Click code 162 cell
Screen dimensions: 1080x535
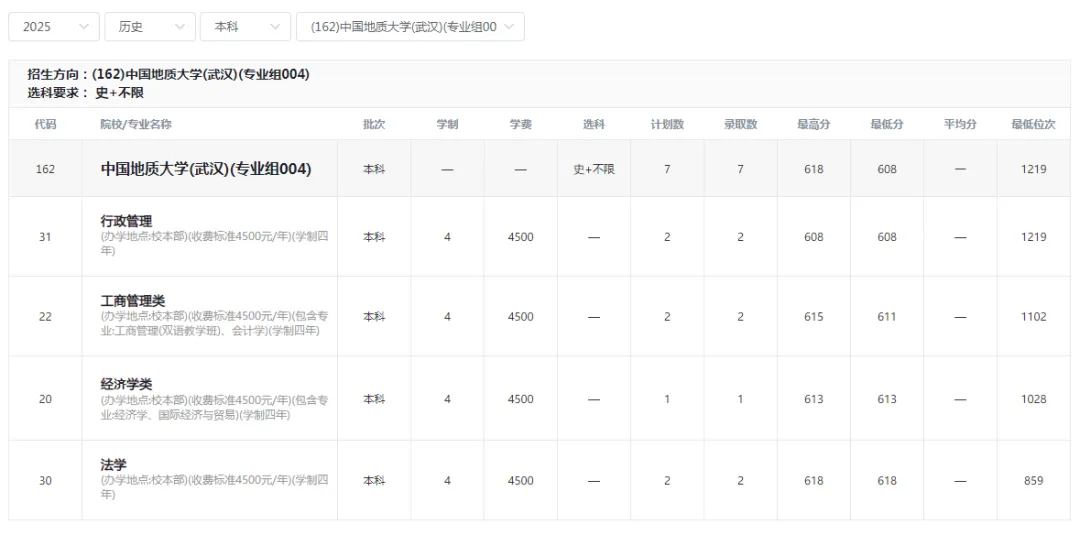45,169
